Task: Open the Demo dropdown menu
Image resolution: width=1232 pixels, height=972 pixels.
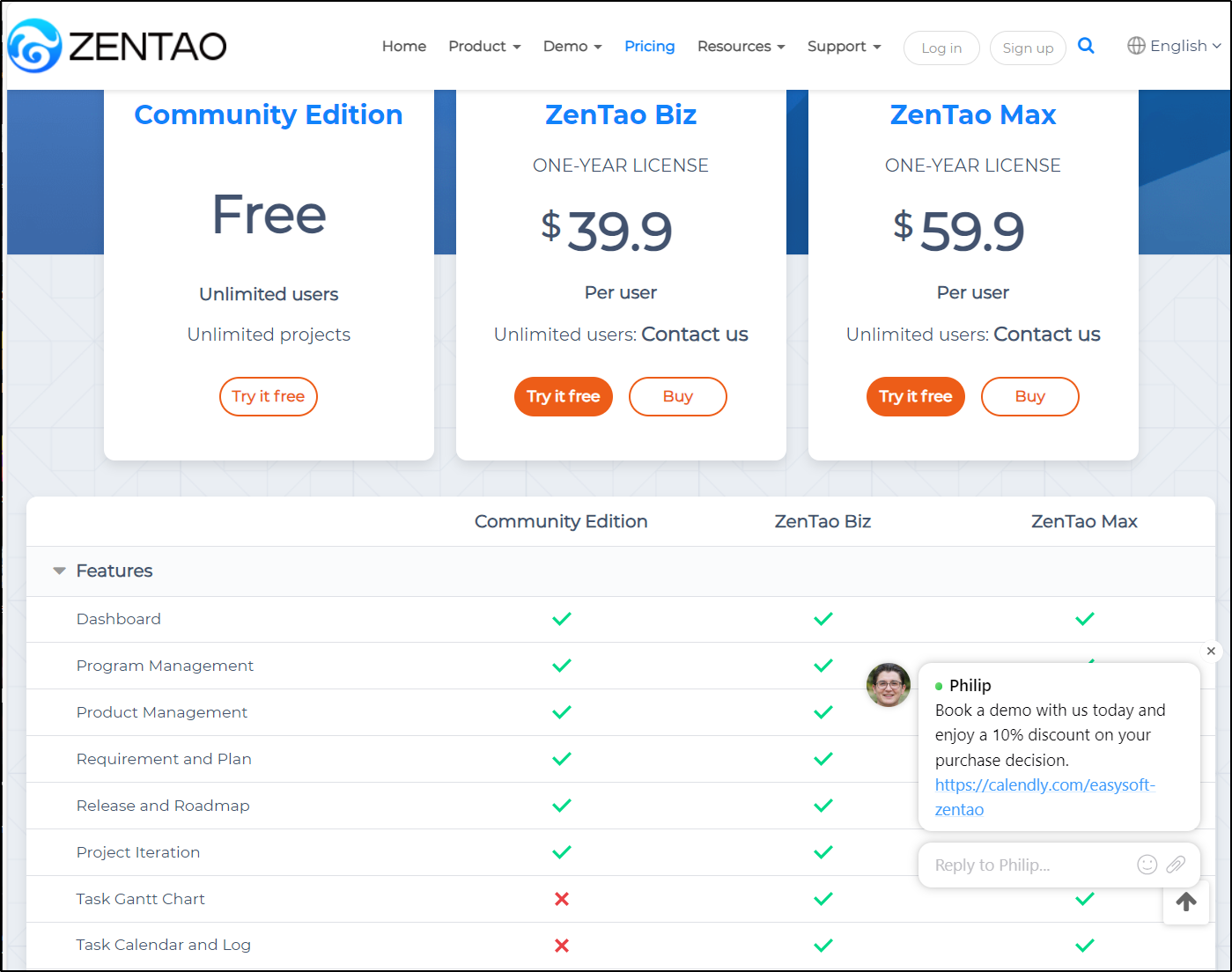Action: (x=572, y=46)
